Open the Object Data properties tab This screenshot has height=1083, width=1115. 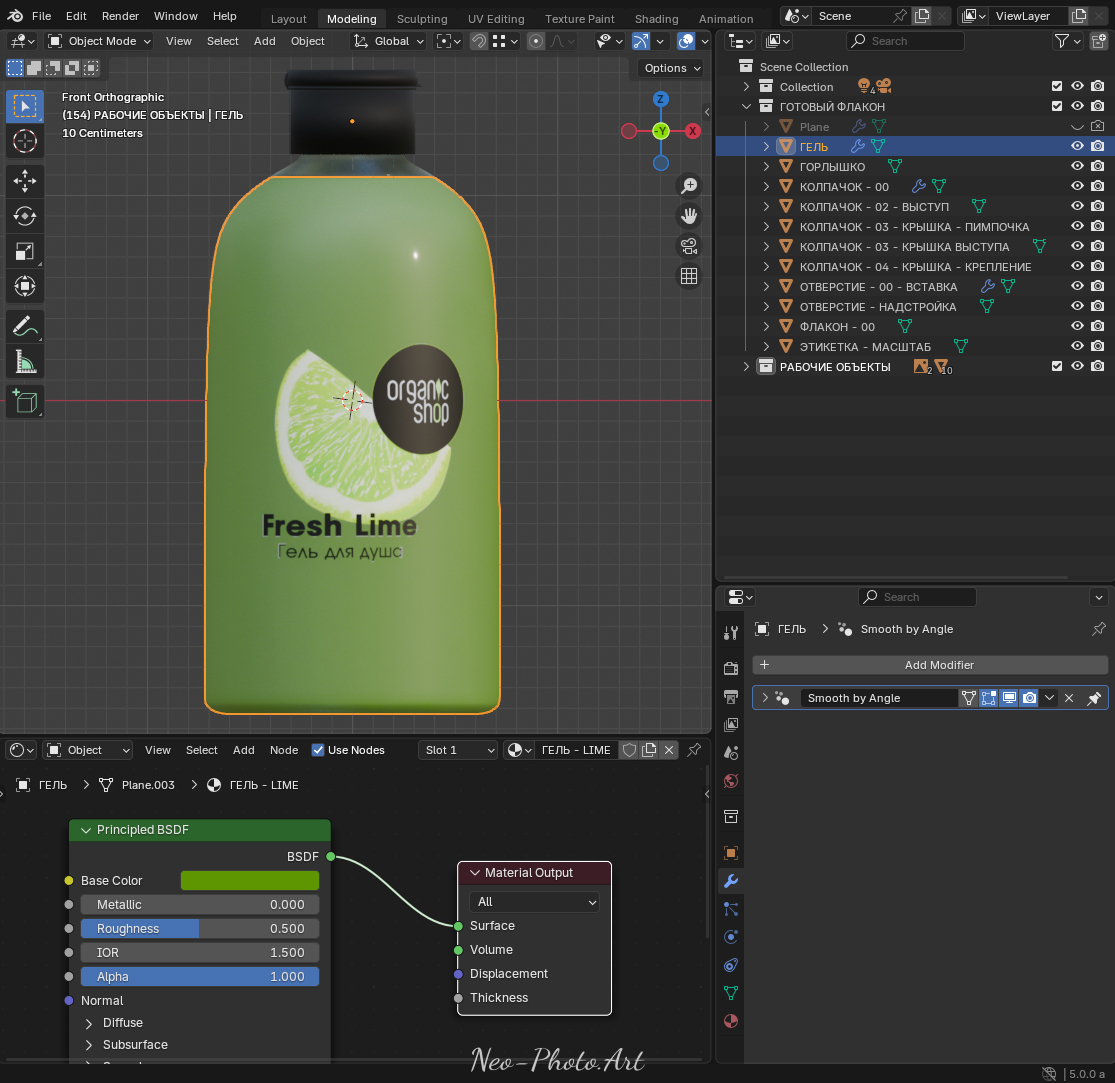(x=730, y=993)
